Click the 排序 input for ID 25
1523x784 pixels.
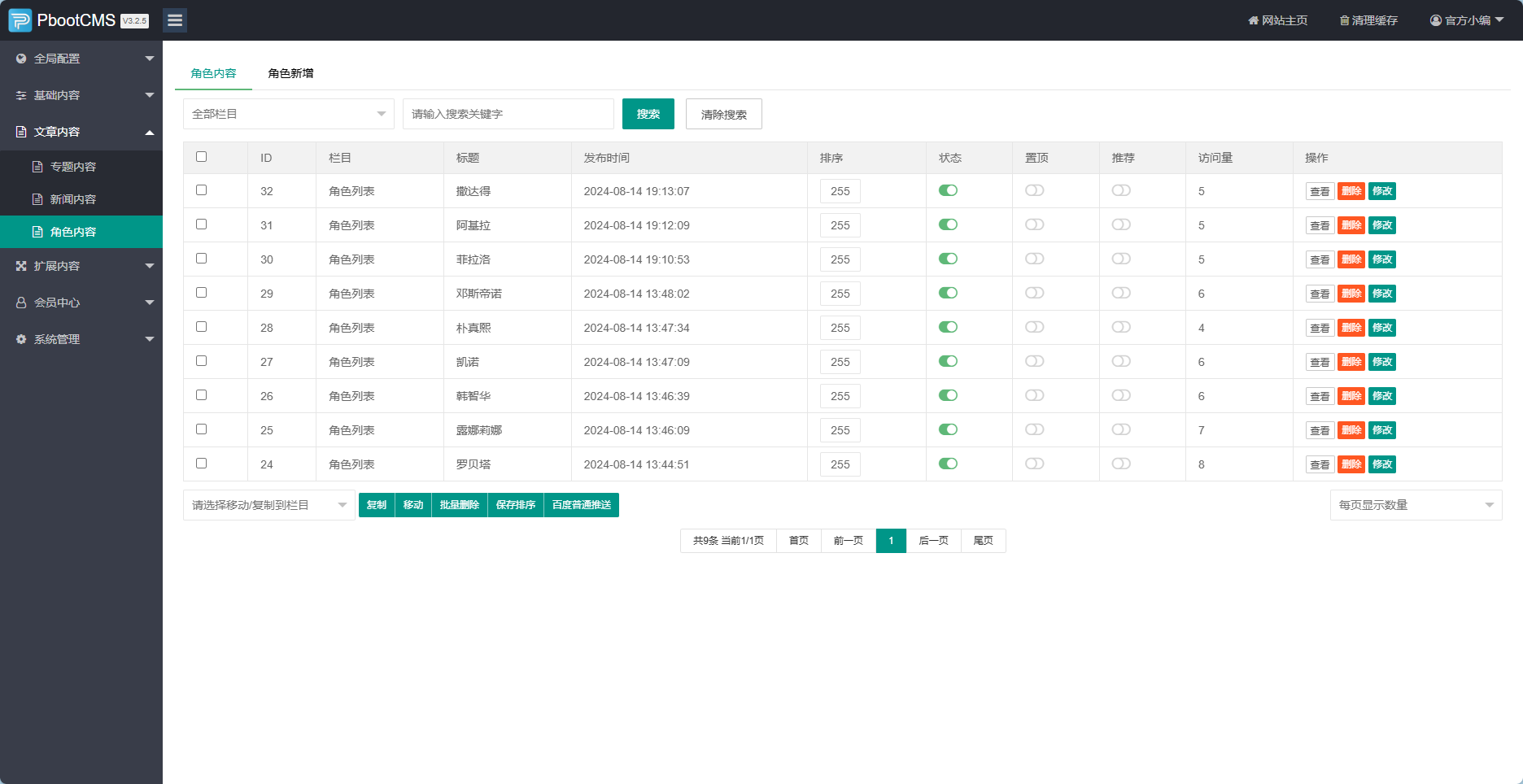click(x=840, y=430)
